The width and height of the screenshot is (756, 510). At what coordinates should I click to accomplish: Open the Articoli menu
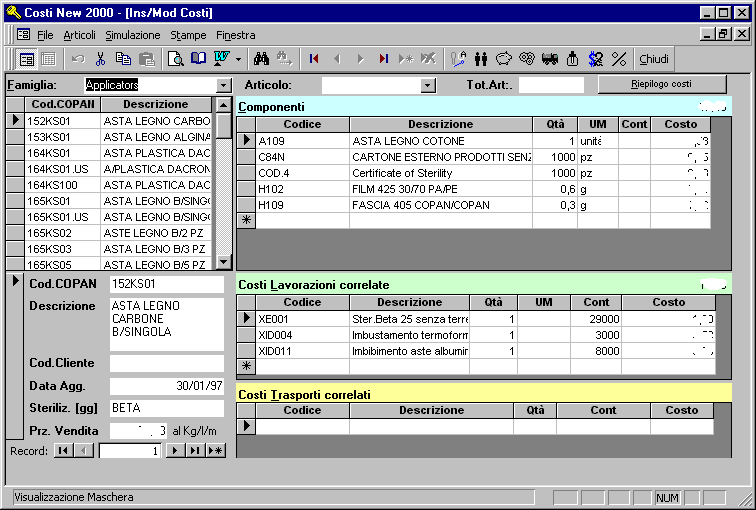coord(80,35)
